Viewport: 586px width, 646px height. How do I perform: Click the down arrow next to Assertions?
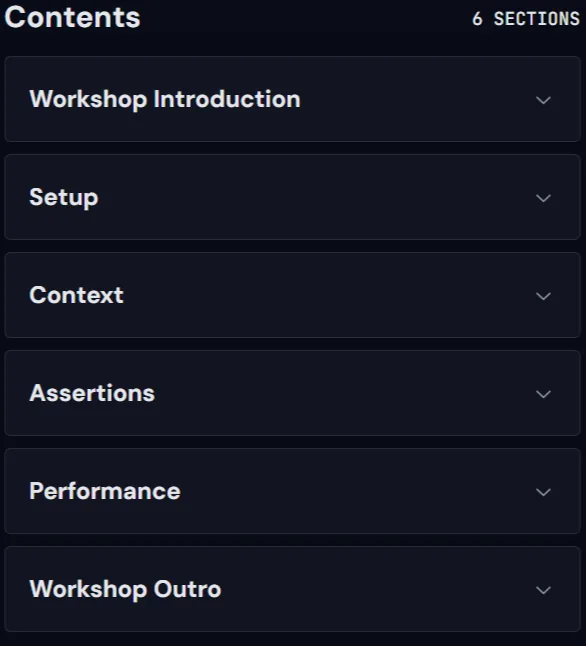[543, 394]
